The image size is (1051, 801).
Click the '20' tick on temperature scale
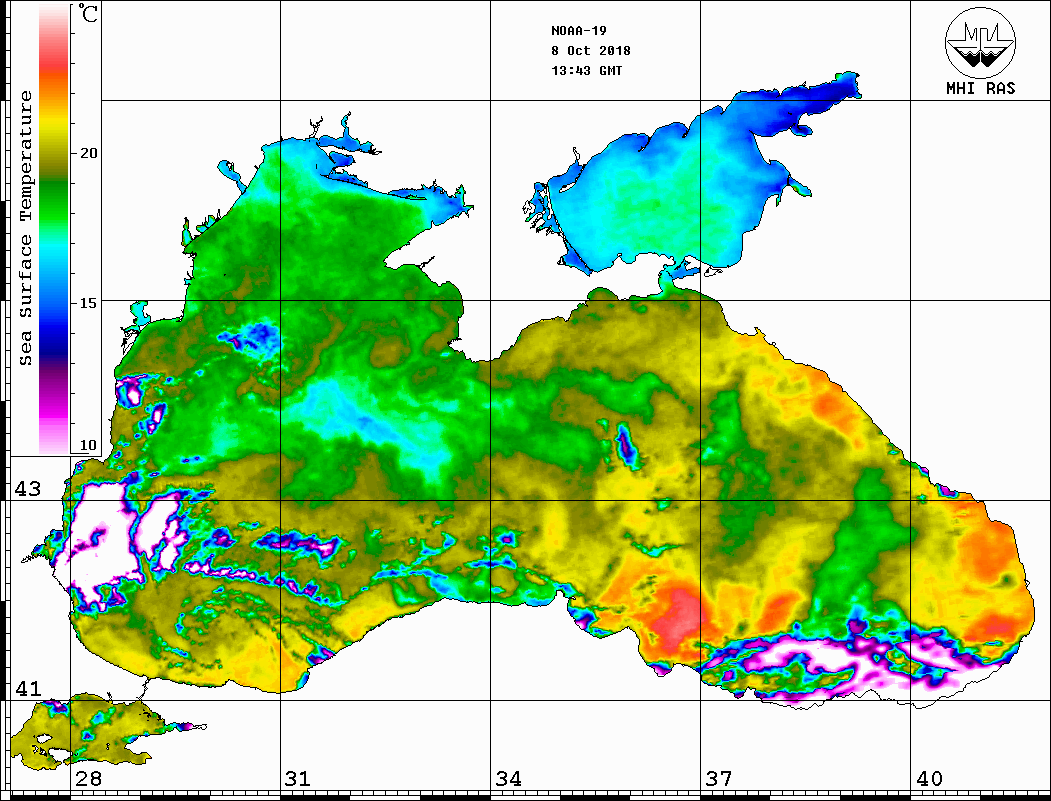88,153
